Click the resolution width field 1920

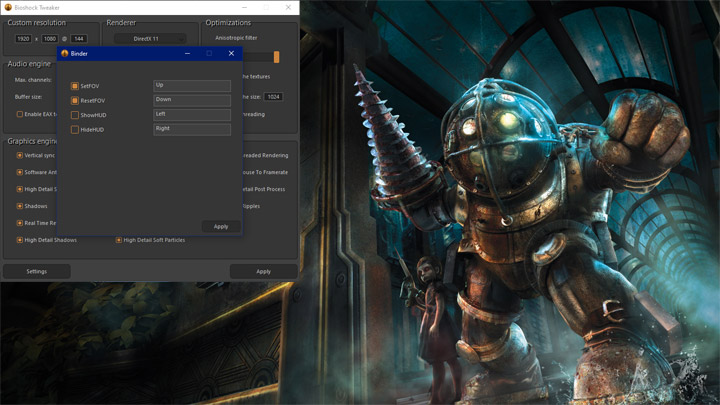[23, 39]
